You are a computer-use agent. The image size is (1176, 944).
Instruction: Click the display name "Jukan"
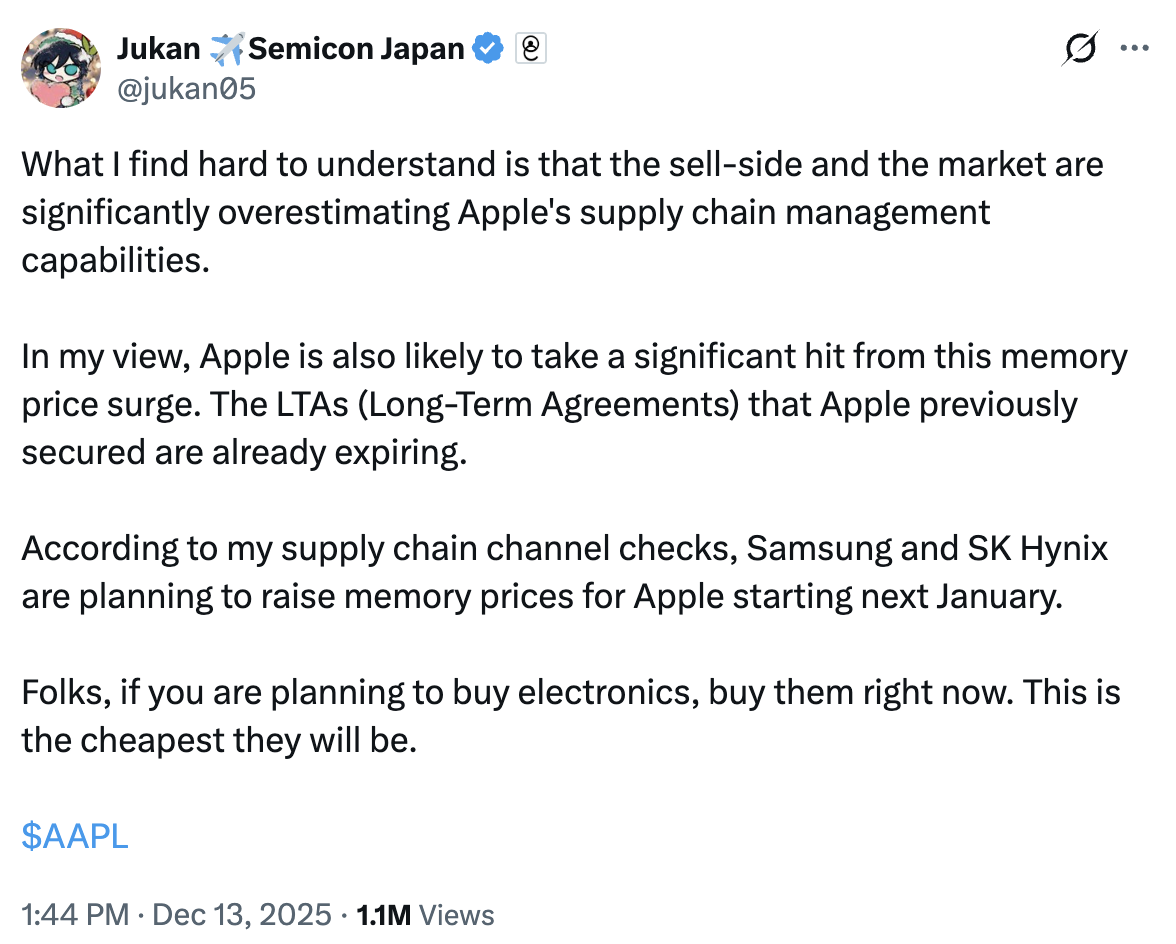point(158,48)
